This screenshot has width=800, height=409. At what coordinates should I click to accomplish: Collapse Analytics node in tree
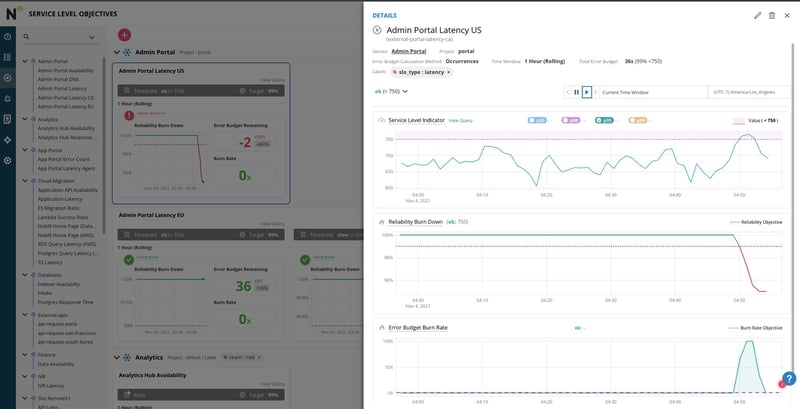(x=25, y=119)
